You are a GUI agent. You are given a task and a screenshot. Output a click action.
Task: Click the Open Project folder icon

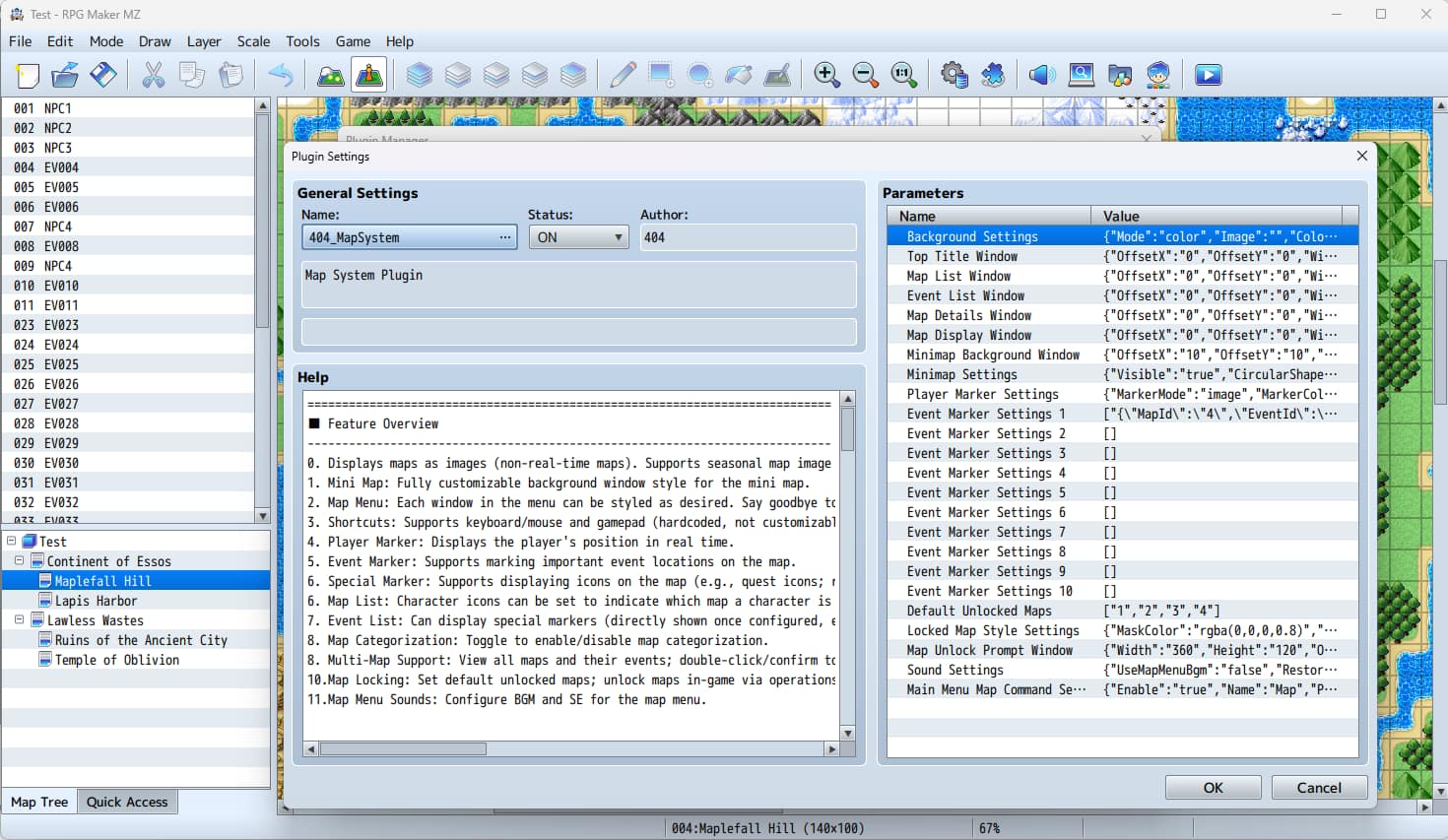pos(65,75)
